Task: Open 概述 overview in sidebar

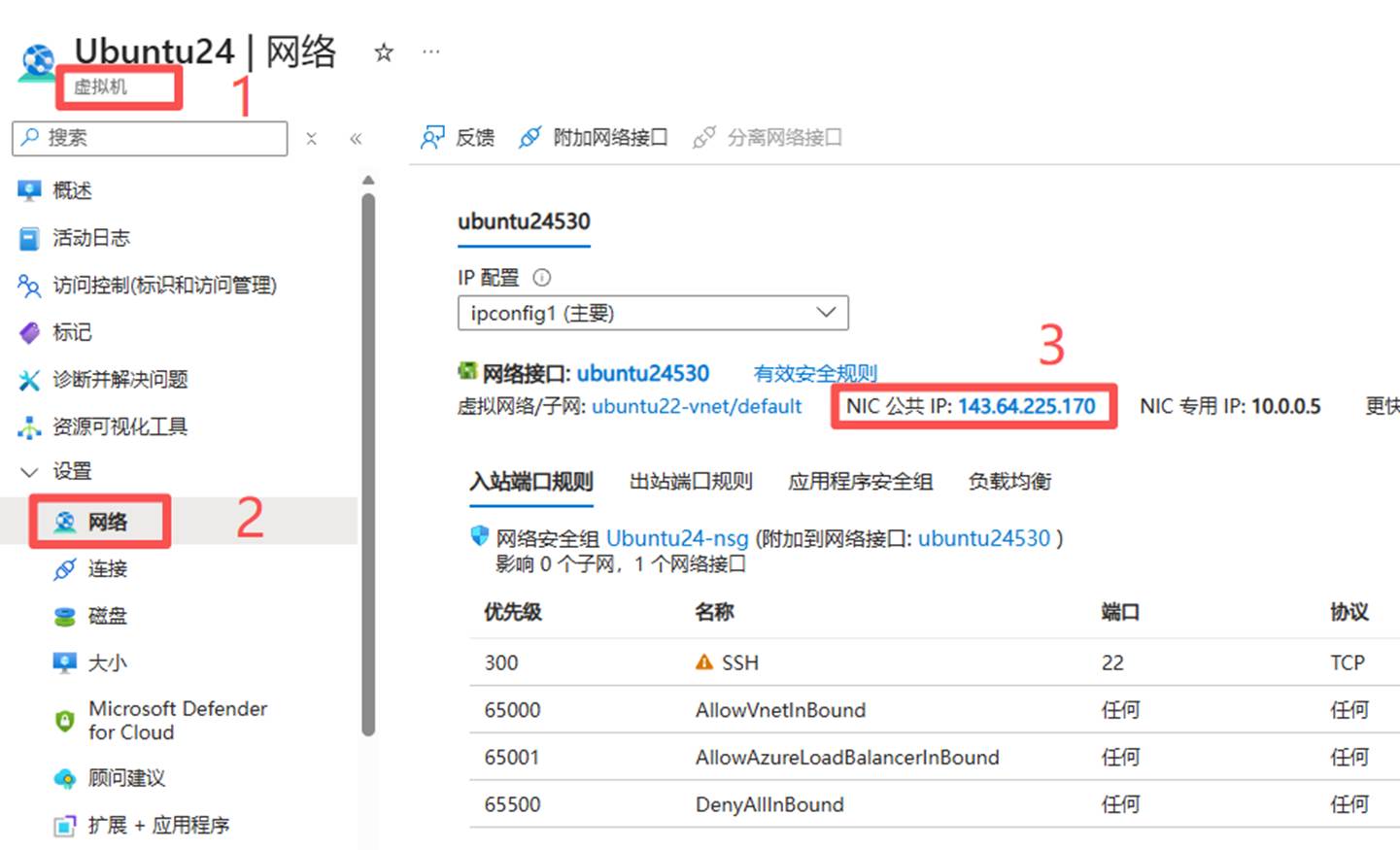Action: click(x=72, y=190)
